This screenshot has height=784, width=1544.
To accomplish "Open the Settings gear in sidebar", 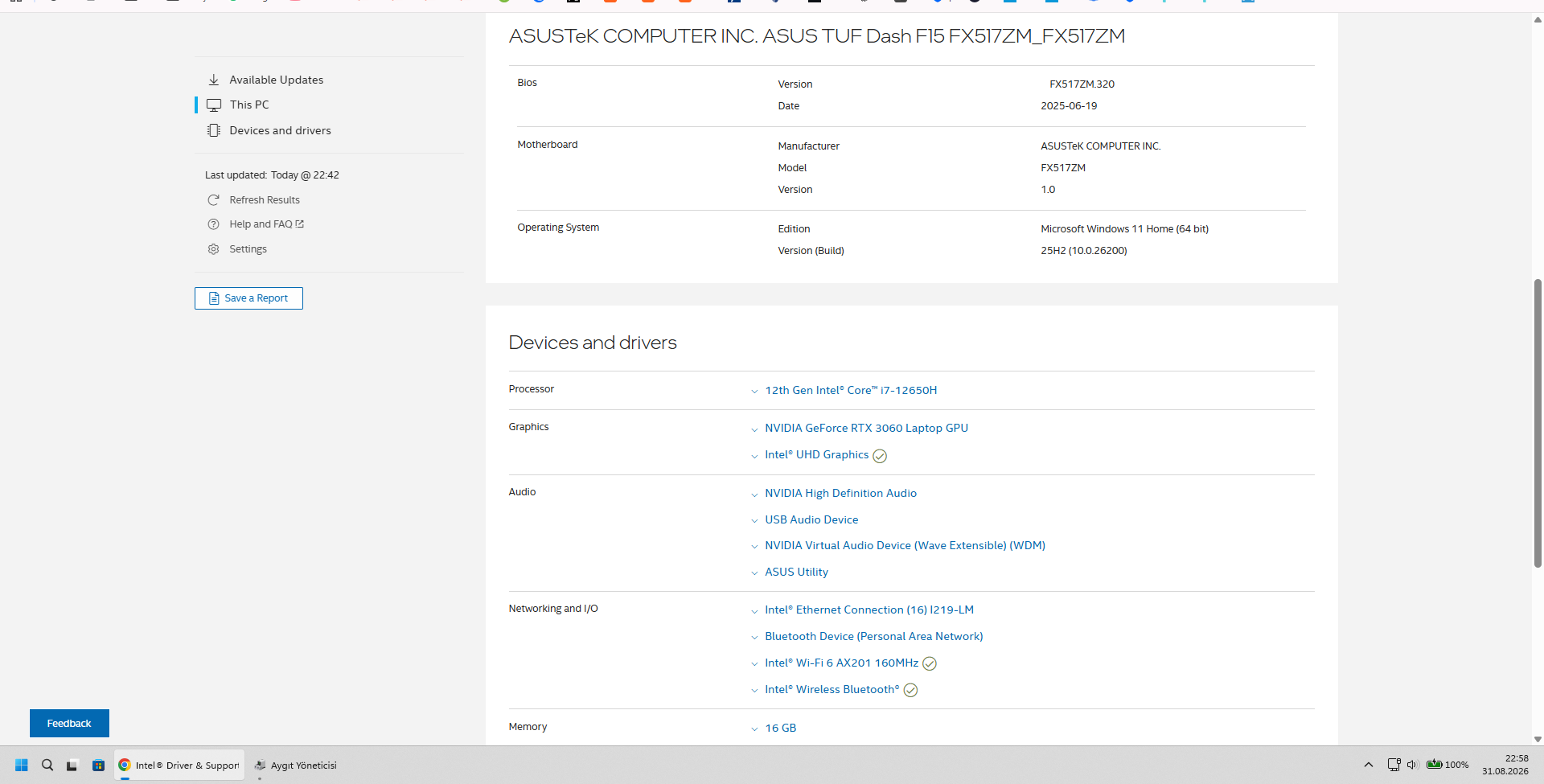I will pyautogui.click(x=213, y=249).
